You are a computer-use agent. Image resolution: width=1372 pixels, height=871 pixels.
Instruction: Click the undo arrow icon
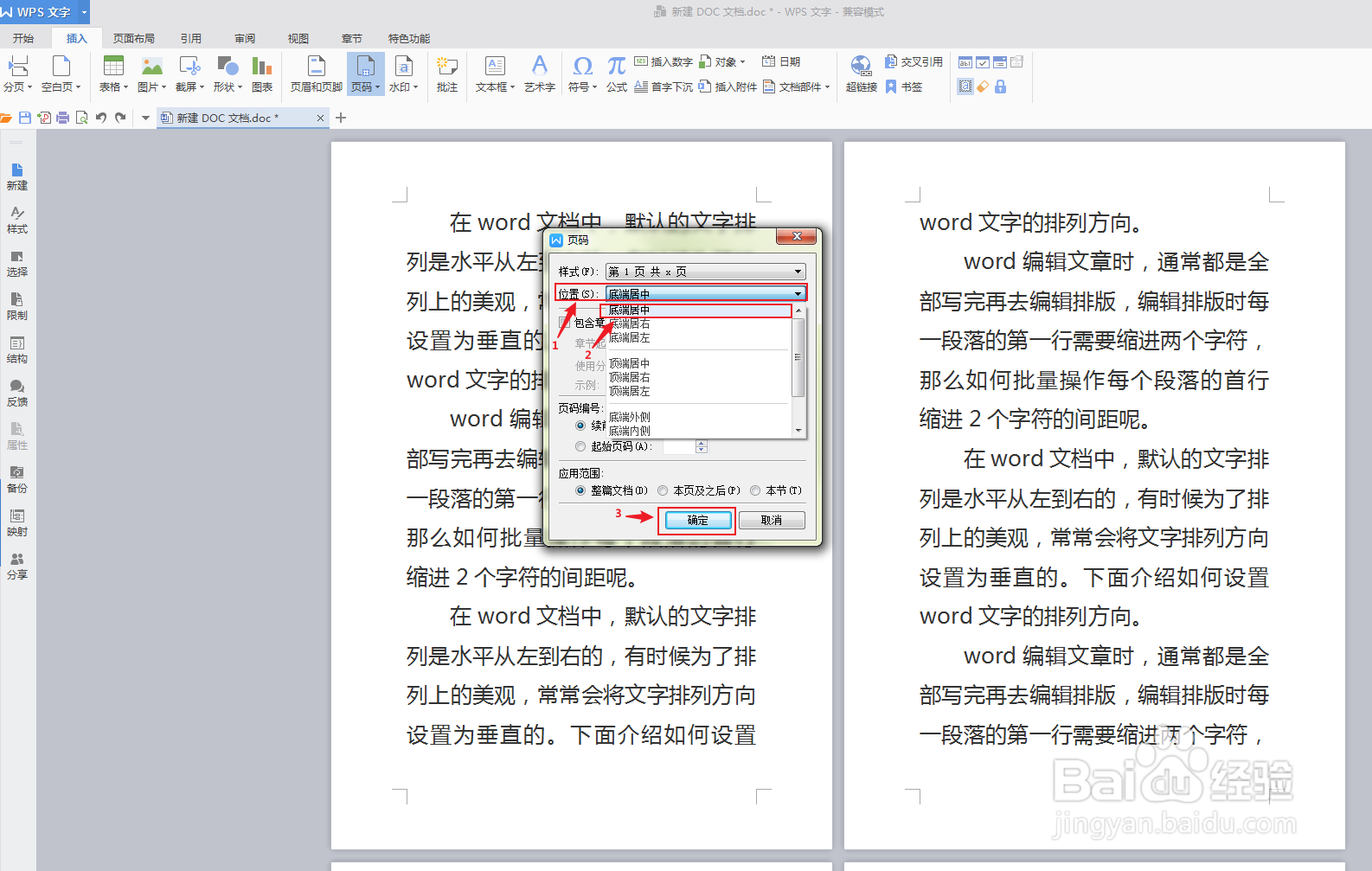[x=101, y=118]
